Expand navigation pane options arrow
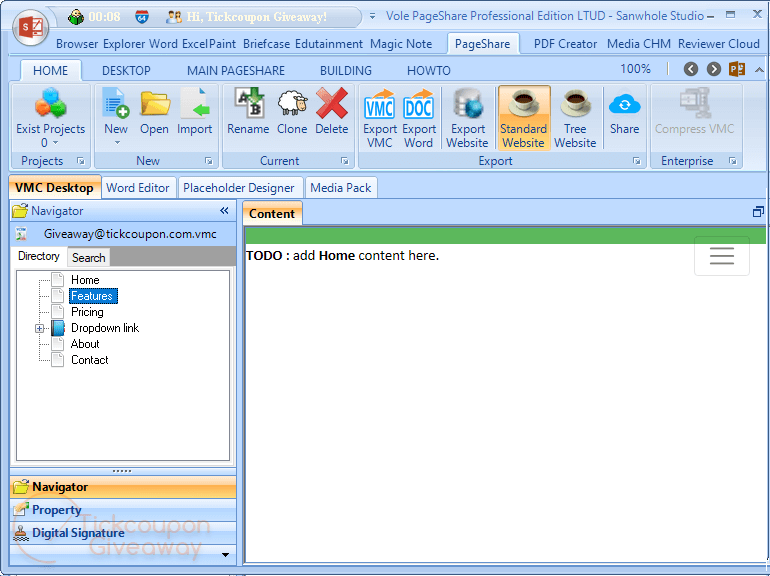The image size is (770, 576). 225,555
